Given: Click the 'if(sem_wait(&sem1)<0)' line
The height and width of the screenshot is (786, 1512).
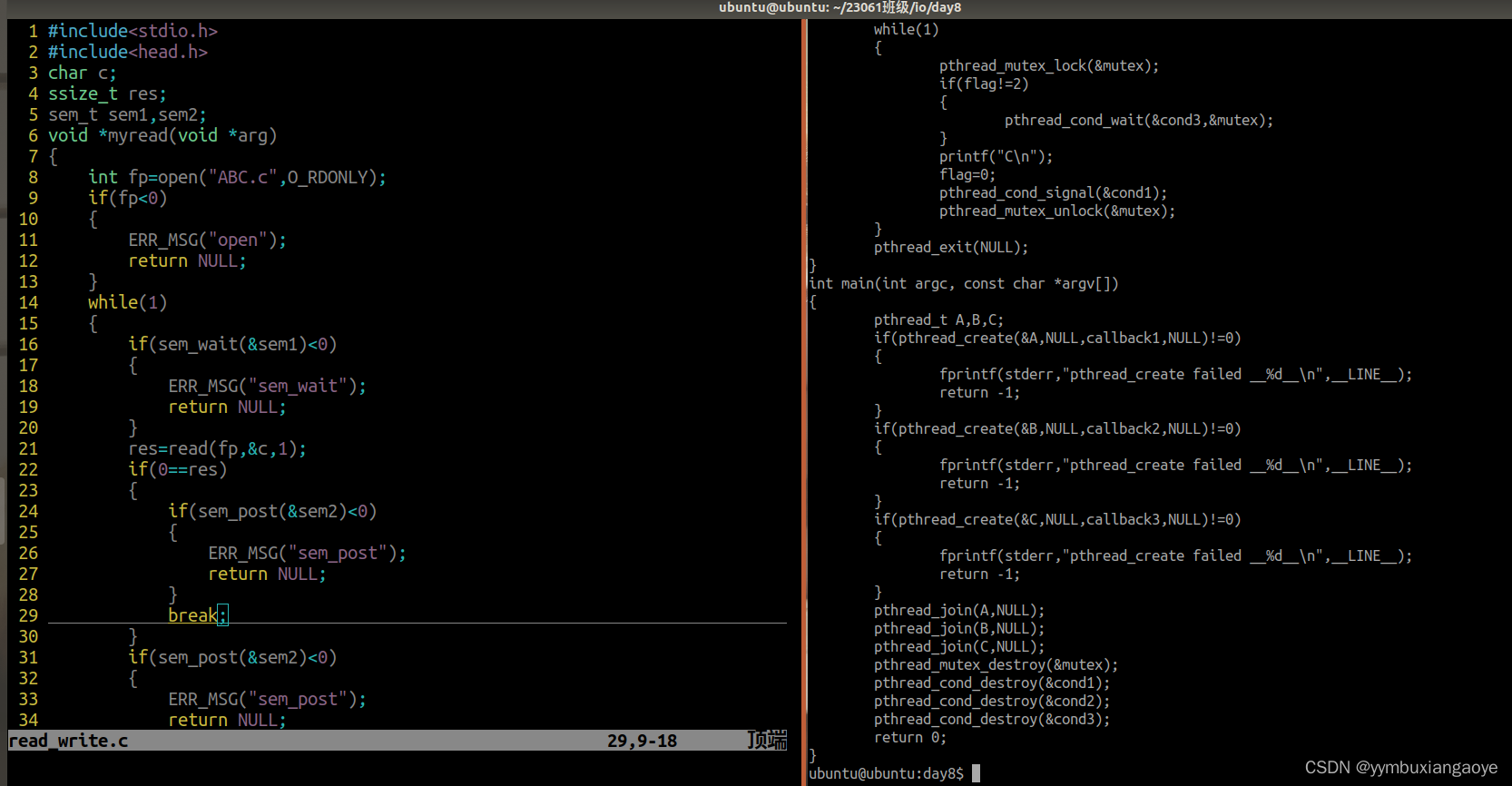Looking at the screenshot, I should 232,344.
